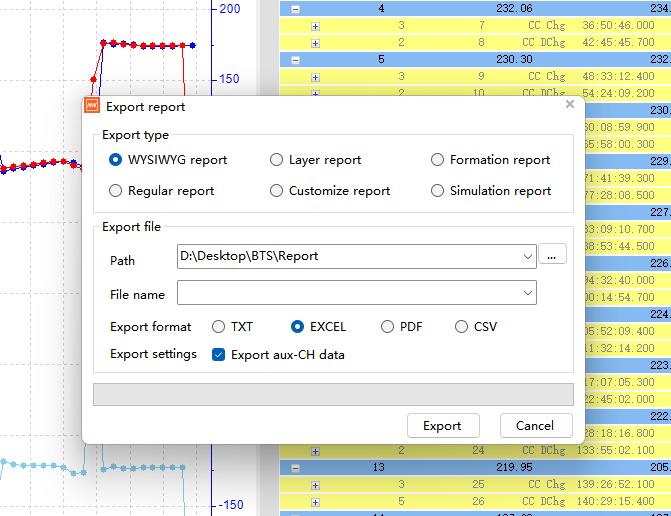
Task: Click time value 42:45:45.700
Action: pyautogui.click(x=618, y=42)
